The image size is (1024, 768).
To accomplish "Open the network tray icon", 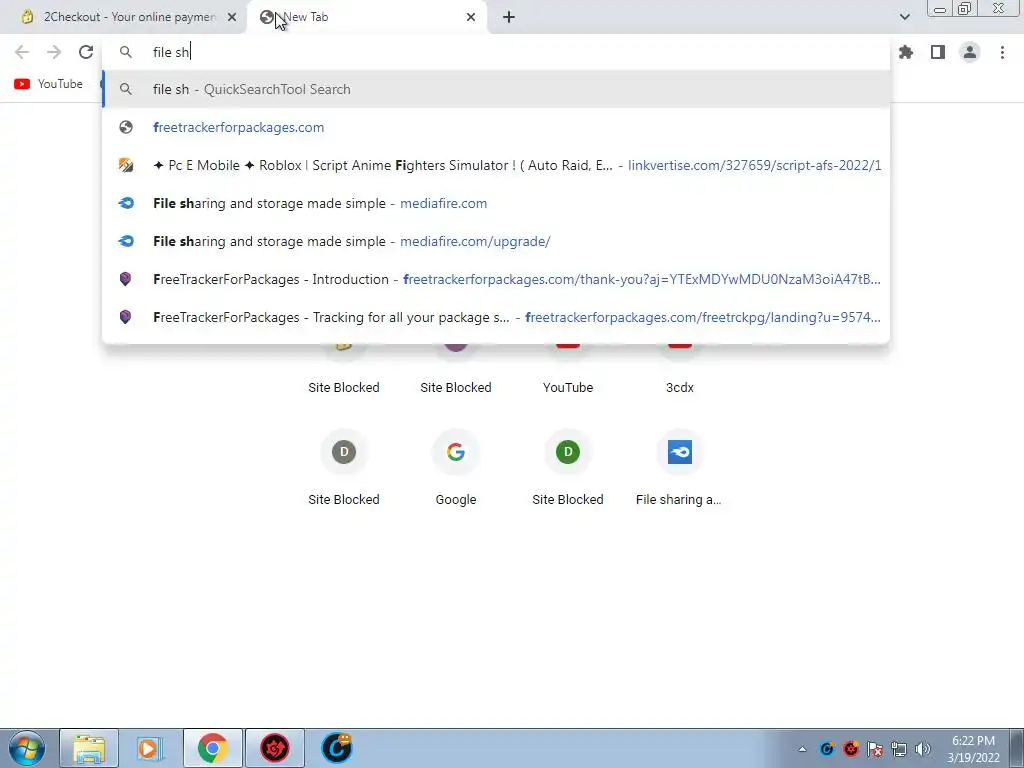I will [x=899, y=749].
